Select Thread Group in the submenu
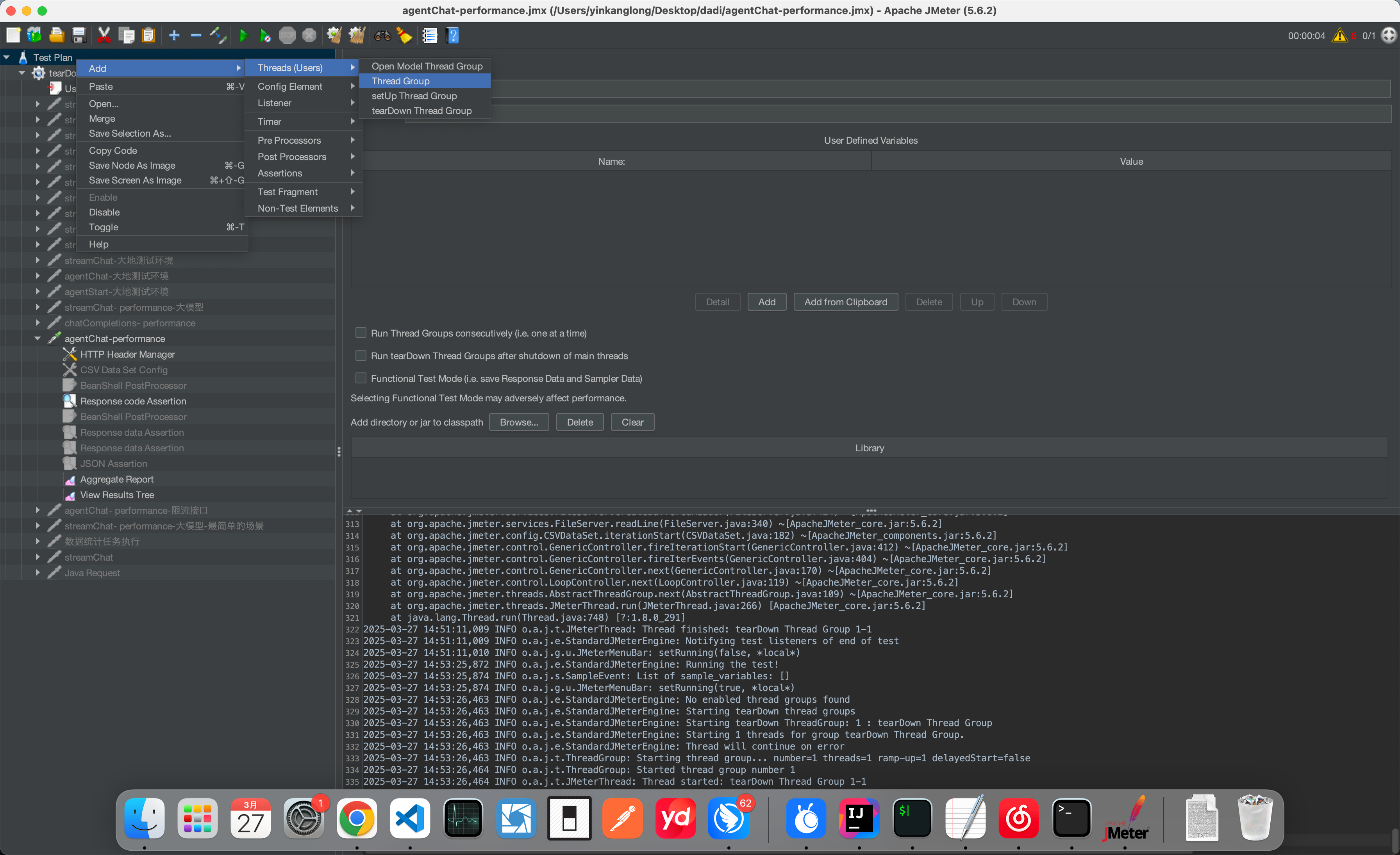 coord(400,81)
